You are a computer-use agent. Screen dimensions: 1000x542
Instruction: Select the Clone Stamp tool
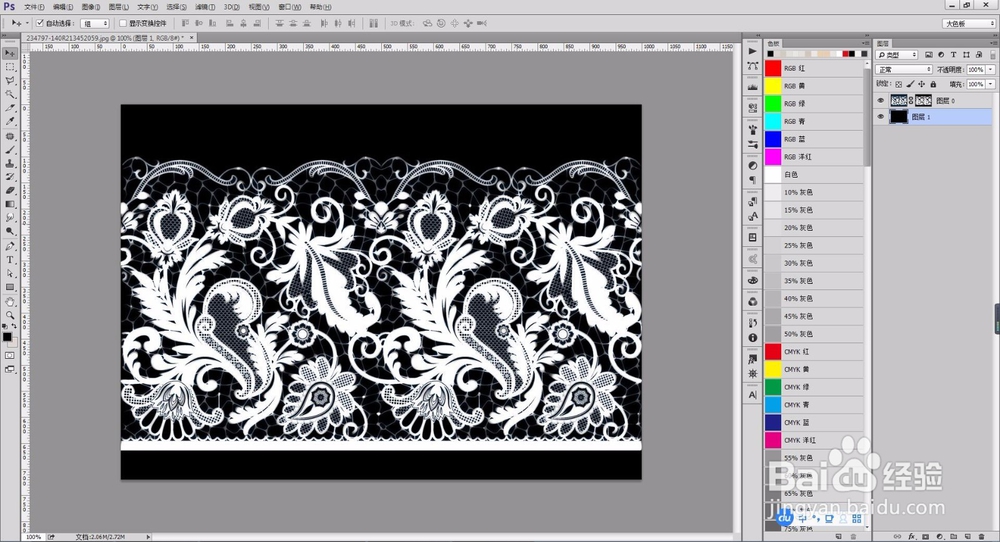pos(10,163)
